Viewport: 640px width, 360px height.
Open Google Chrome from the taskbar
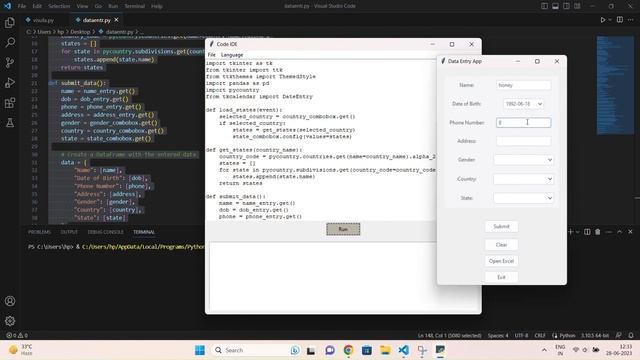click(348, 350)
